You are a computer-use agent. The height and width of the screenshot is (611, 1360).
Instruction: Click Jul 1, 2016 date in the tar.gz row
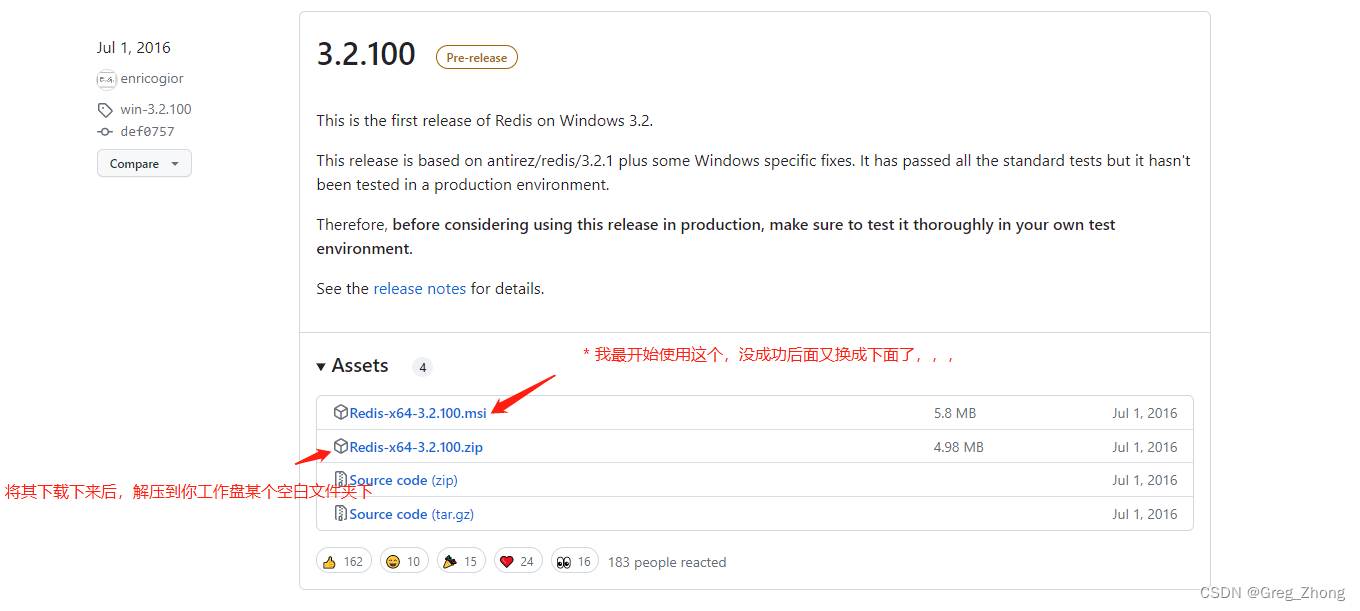(x=1145, y=514)
